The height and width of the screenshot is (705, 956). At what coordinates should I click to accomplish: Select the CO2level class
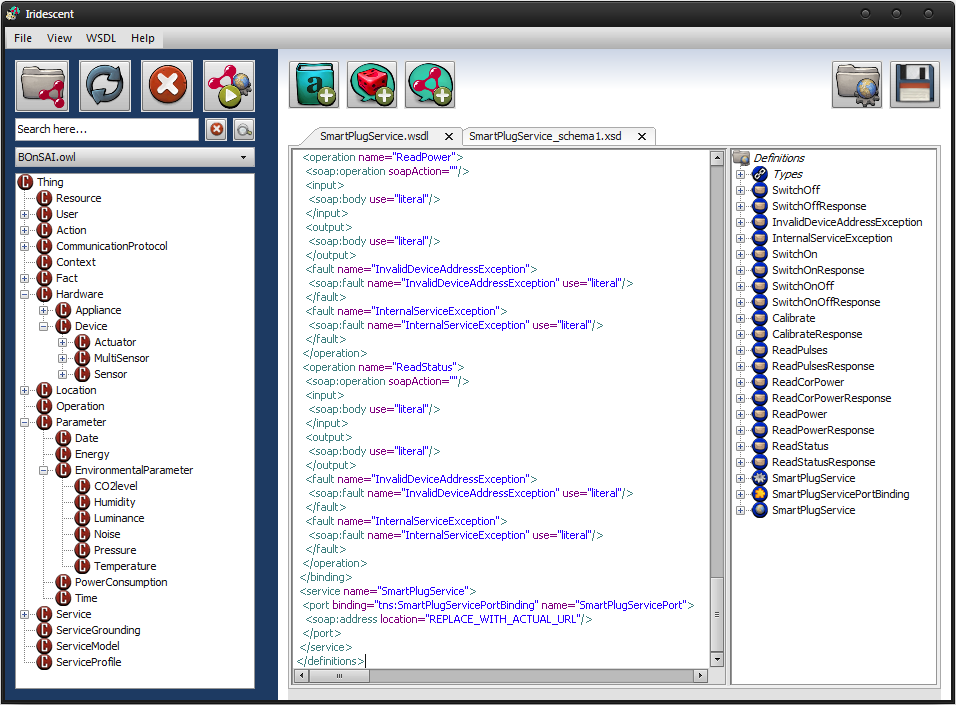(x=116, y=486)
